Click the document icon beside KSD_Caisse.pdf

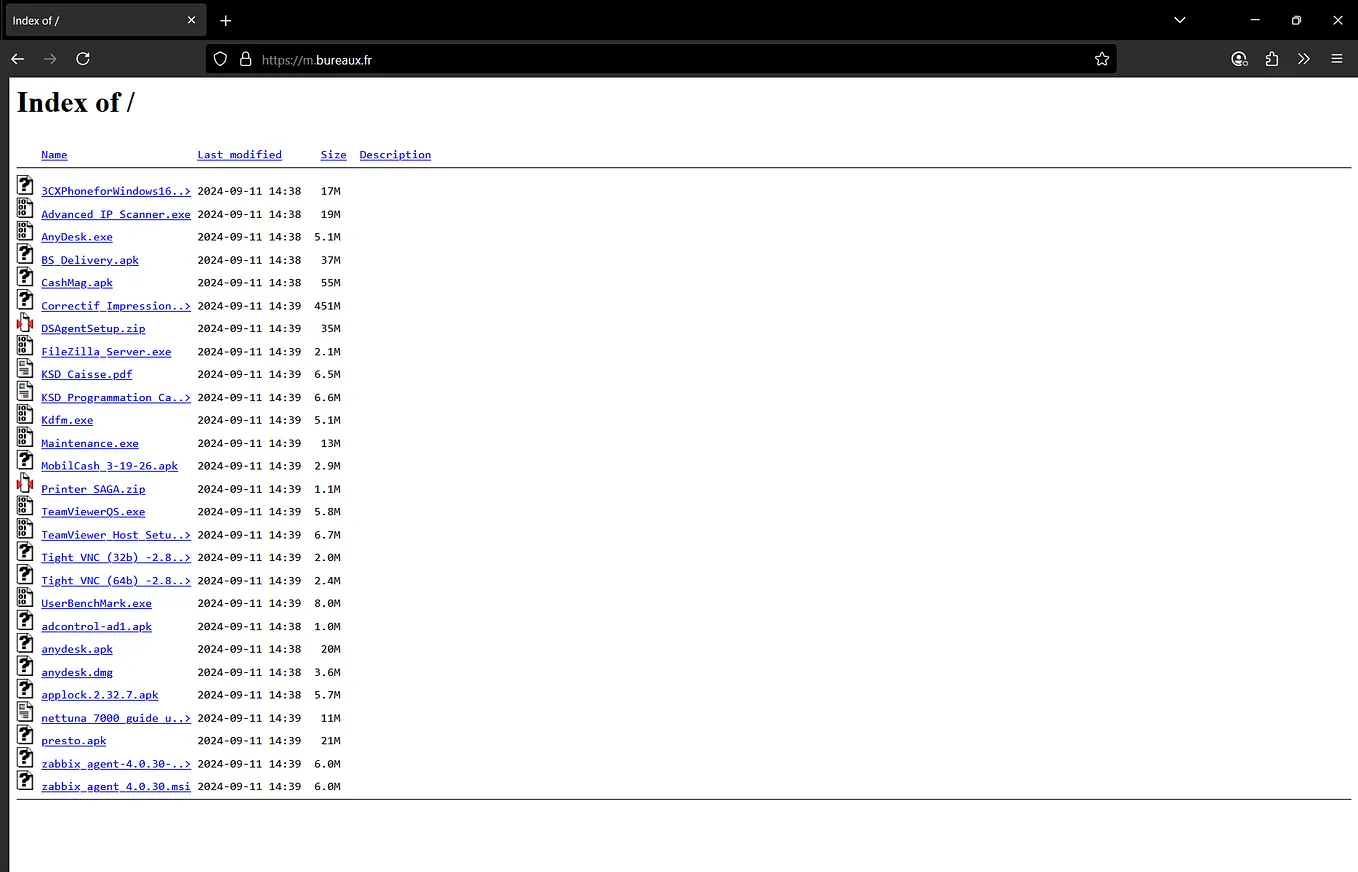pos(25,368)
